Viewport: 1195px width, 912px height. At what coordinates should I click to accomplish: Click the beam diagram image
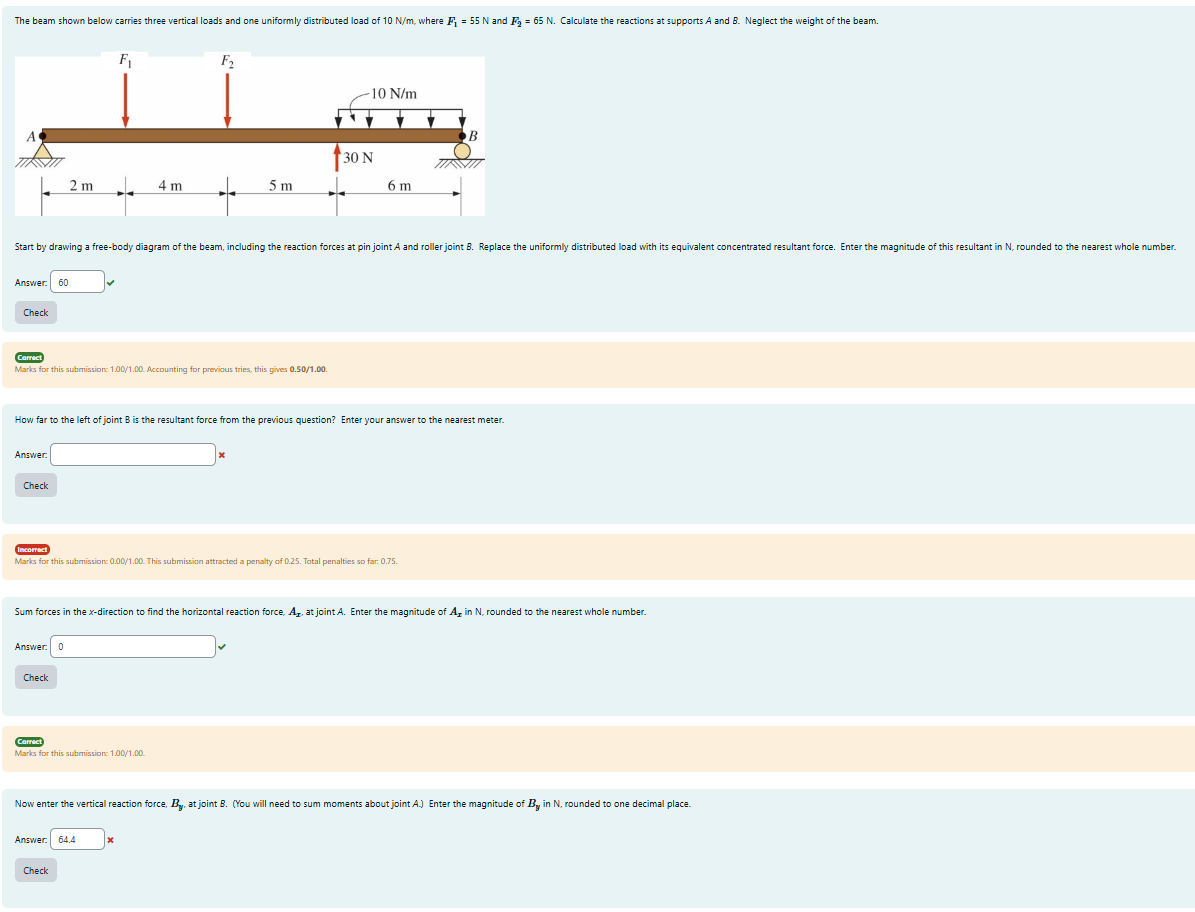[250, 134]
